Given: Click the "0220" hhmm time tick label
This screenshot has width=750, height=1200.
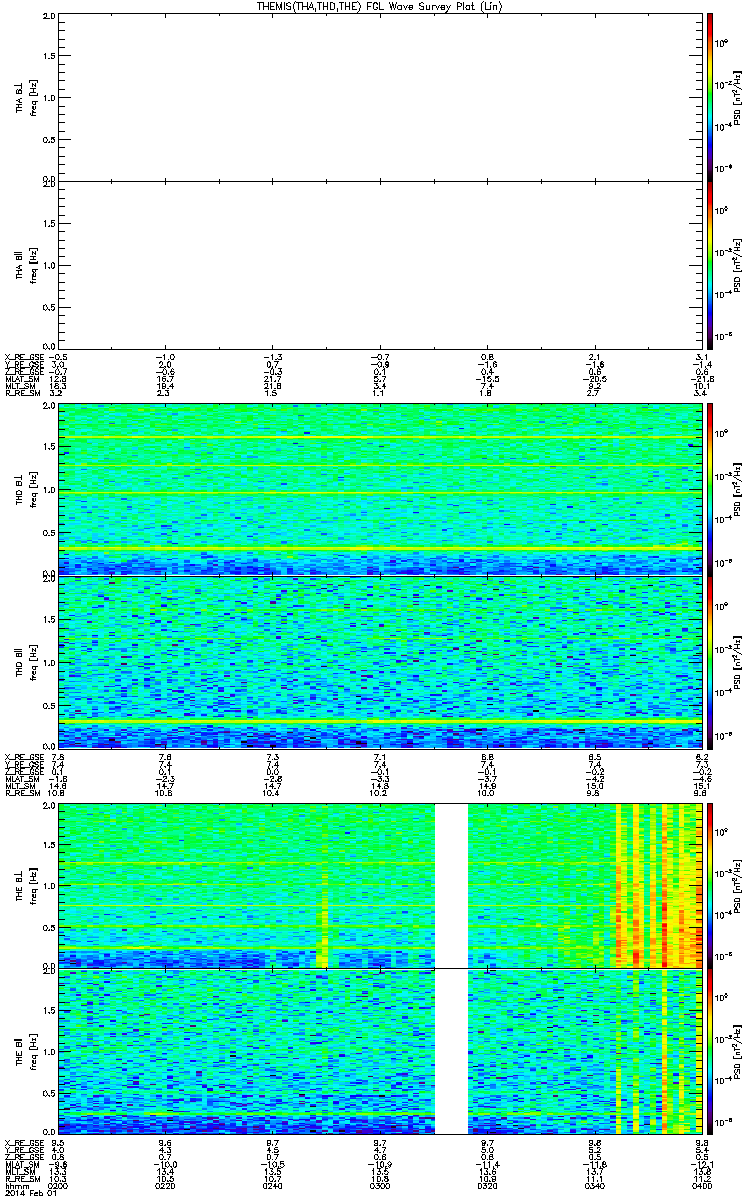Looking at the screenshot, I should pyautogui.click(x=165, y=1186).
